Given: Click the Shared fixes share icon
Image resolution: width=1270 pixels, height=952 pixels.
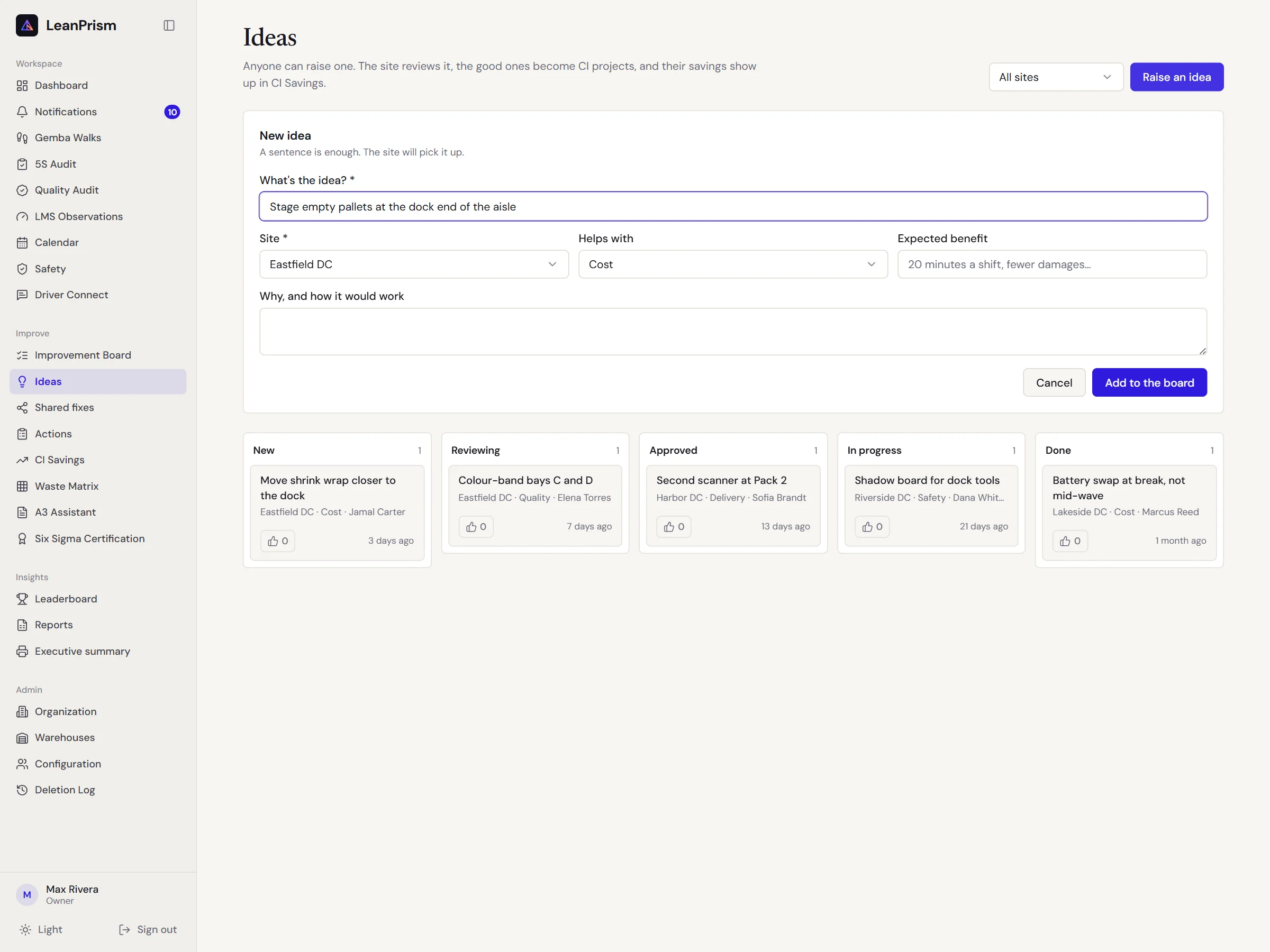Looking at the screenshot, I should coord(22,407).
